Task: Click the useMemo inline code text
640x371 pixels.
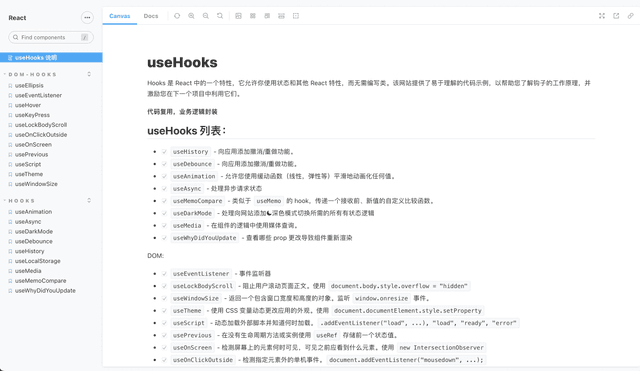Action: (268, 201)
